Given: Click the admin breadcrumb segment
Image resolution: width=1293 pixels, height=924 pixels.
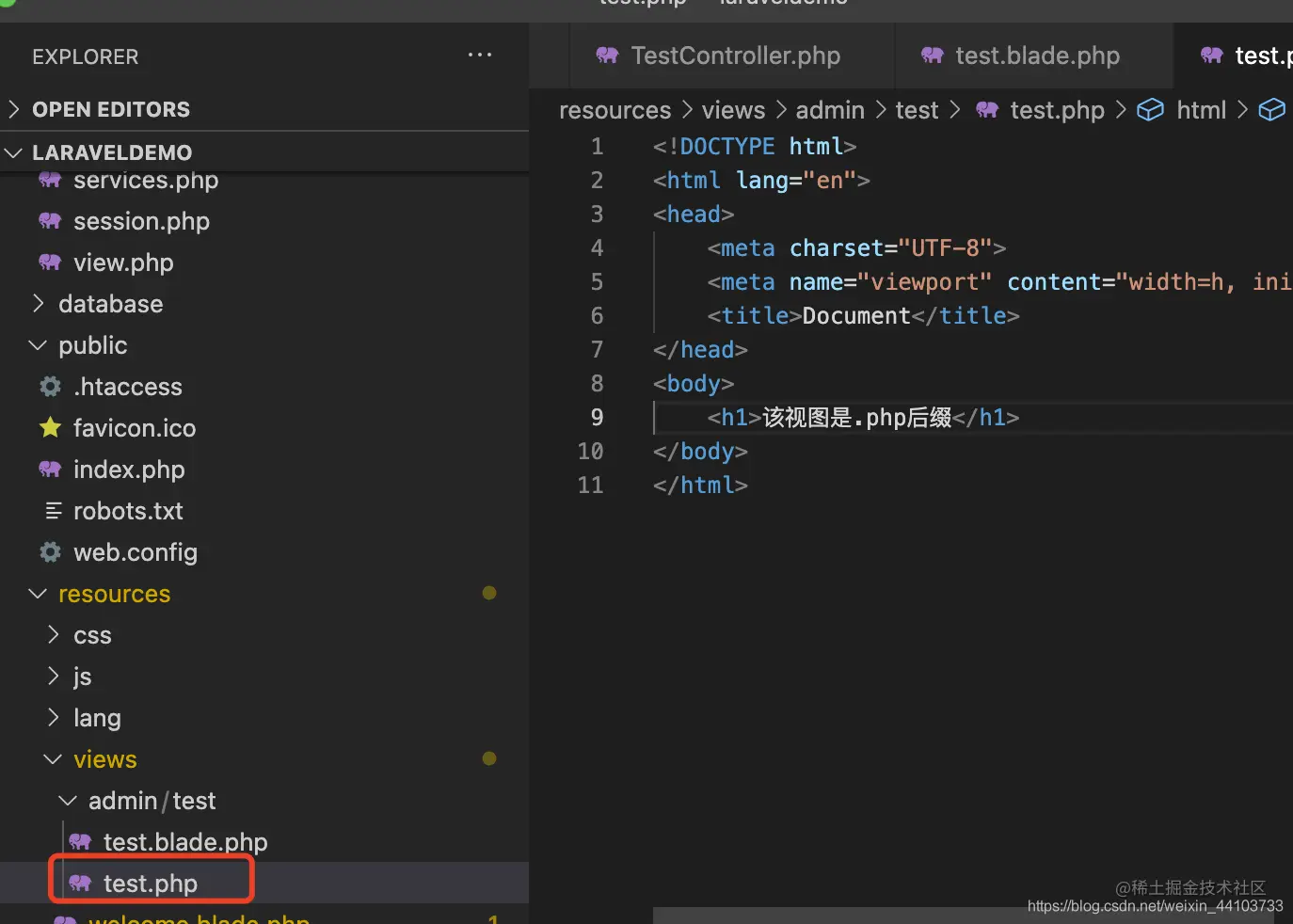Looking at the screenshot, I should (830, 110).
